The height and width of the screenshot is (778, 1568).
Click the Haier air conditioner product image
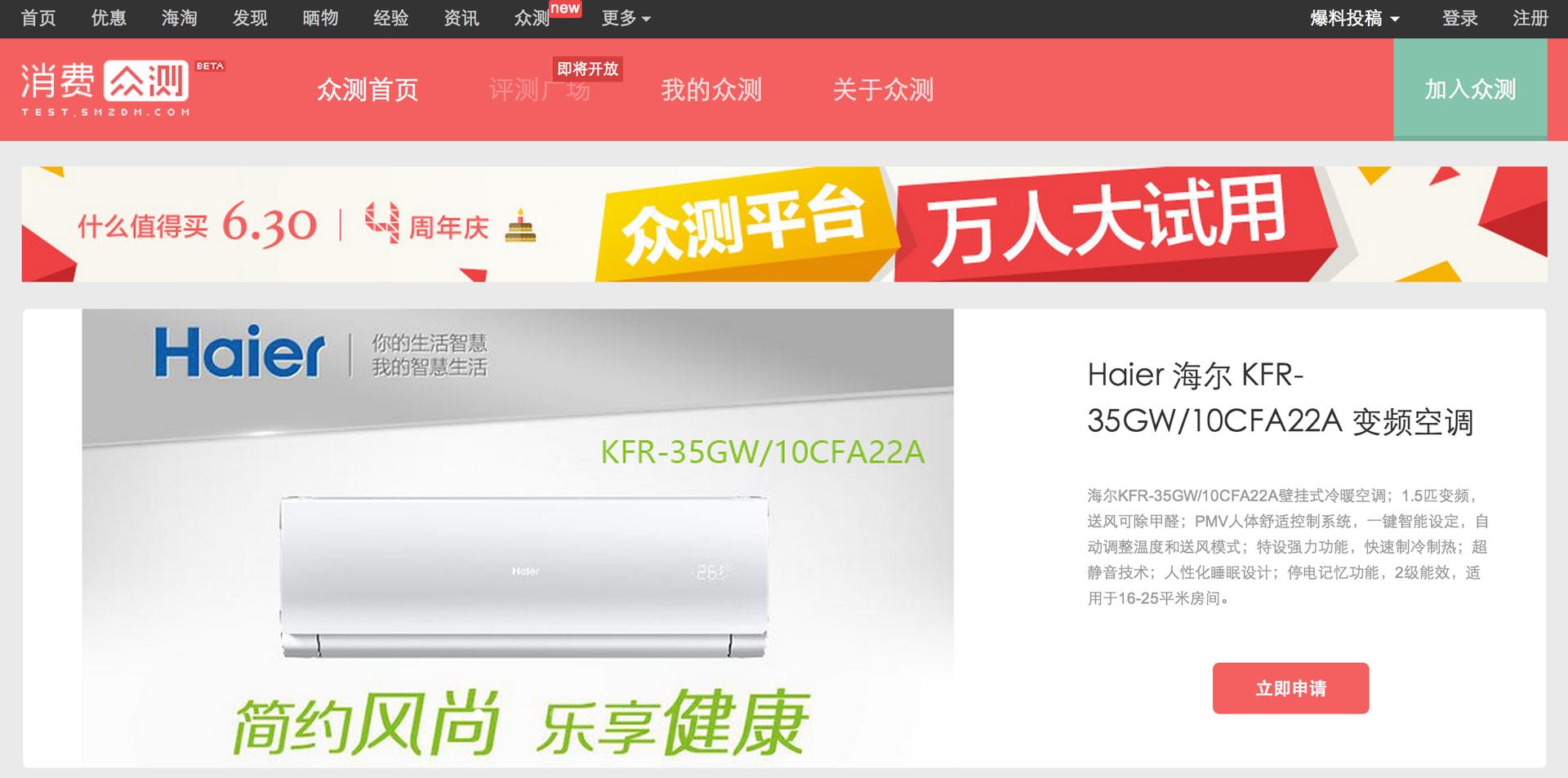pyautogui.click(x=518, y=537)
